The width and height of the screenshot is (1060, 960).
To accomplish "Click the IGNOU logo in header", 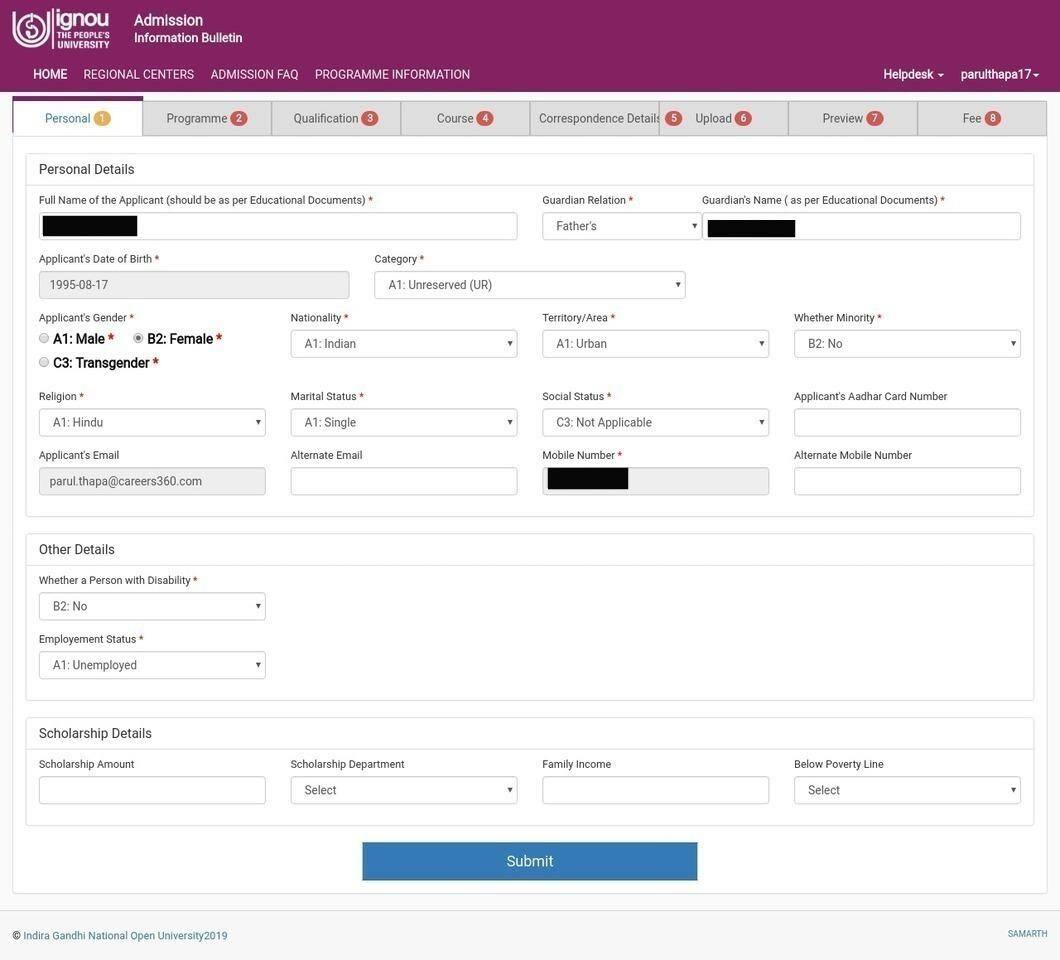I will point(61,29).
